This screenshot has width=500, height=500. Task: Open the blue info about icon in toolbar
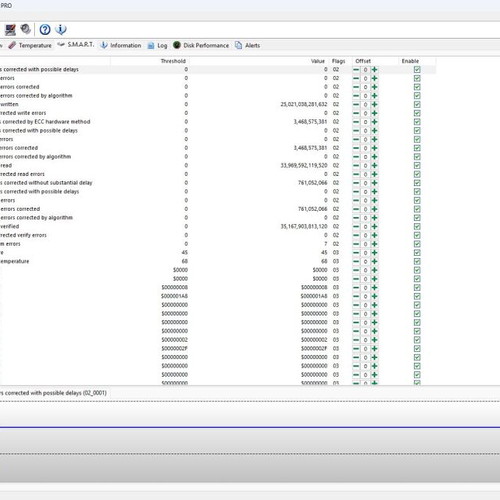61,30
